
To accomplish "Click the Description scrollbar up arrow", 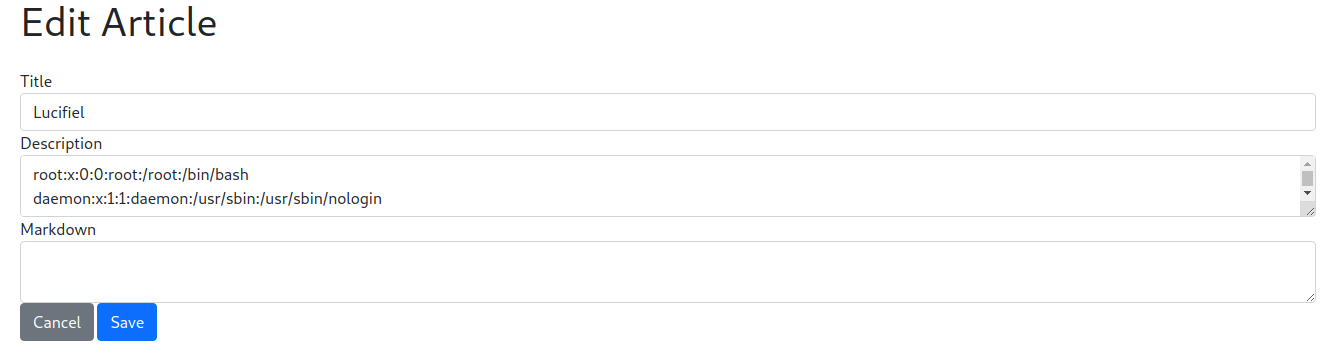I will [1307, 164].
